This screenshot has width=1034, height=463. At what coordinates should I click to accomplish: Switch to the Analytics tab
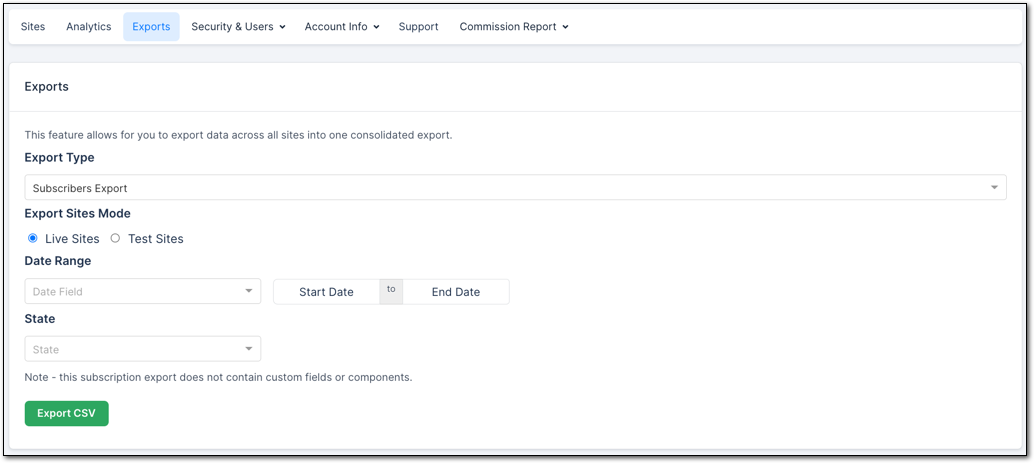pyautogui.click(x=88, y=27)
